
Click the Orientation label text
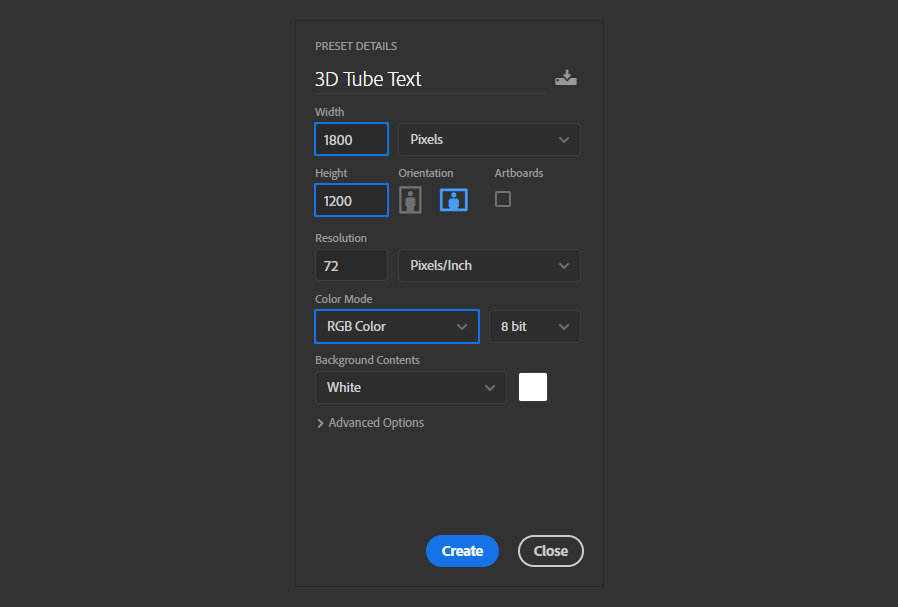426,173
